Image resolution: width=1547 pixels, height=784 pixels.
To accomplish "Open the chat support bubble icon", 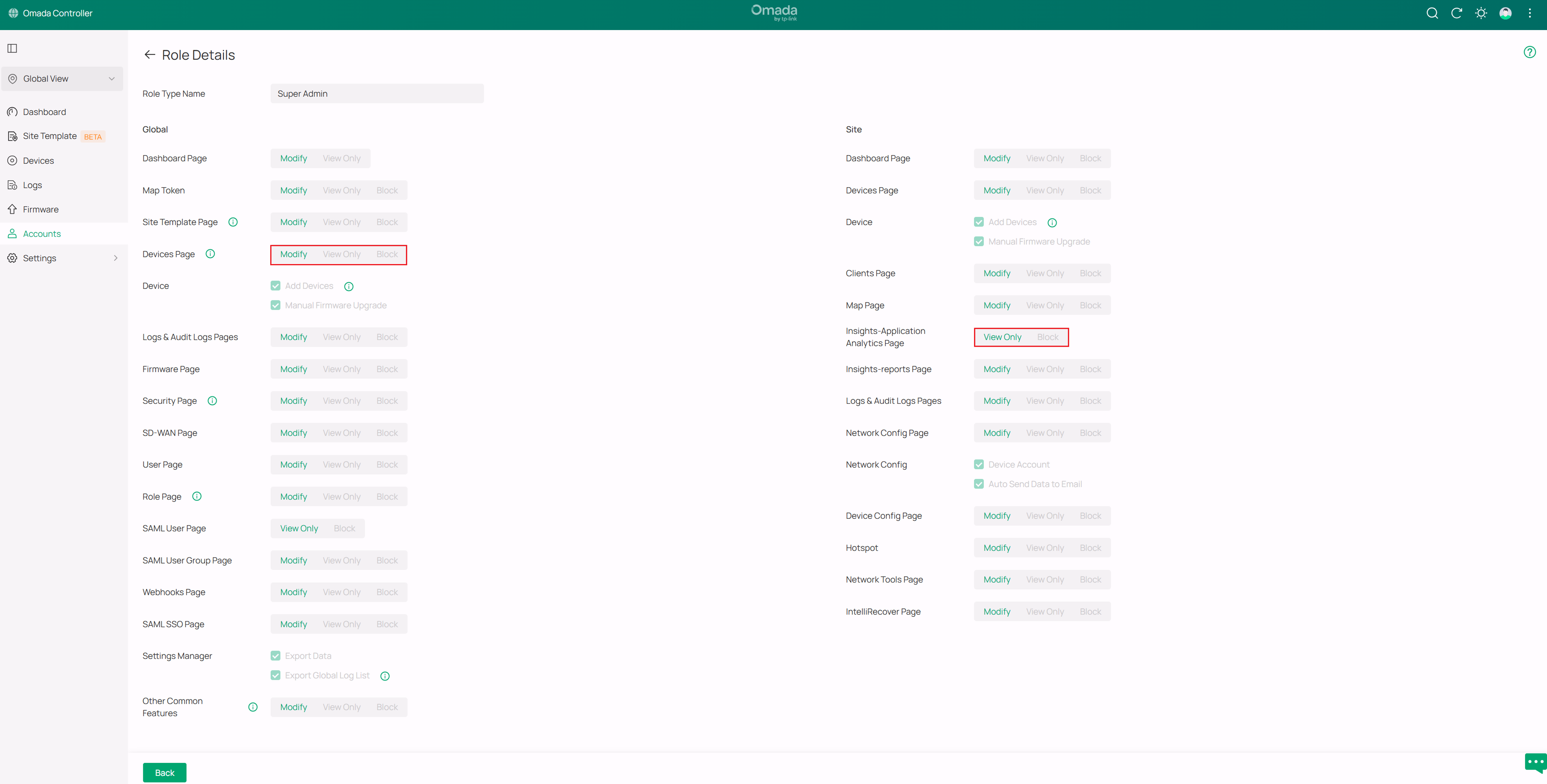I will tap(1536, 763).
